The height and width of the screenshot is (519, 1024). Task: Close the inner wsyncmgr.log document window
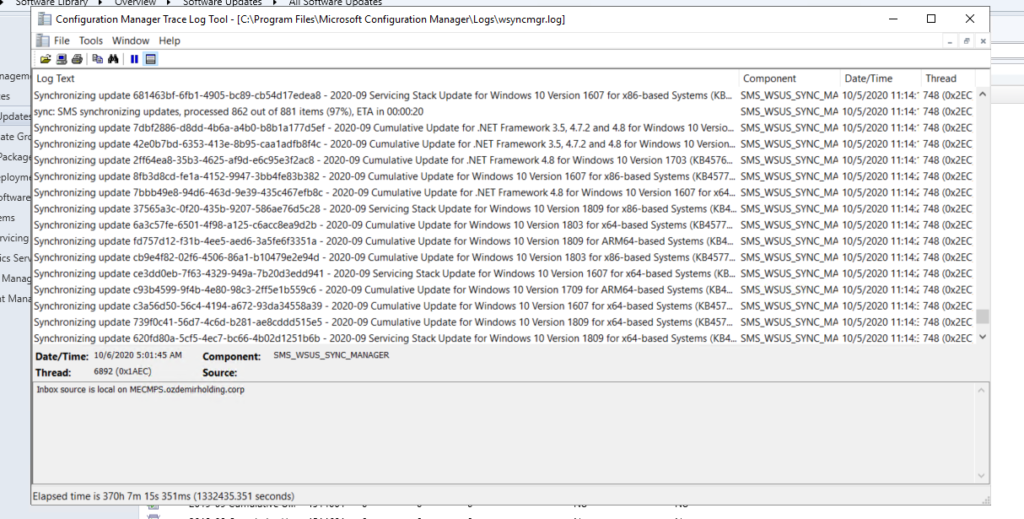[x=983, y=41]
